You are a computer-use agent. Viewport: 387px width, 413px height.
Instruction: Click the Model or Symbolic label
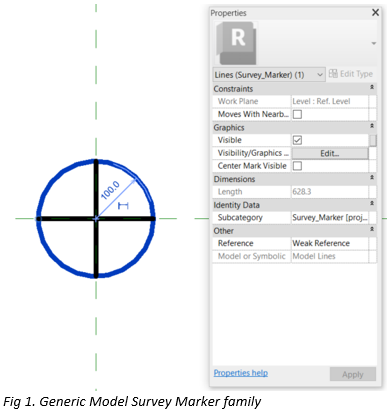pyautogui.click(x=251, y=256)
